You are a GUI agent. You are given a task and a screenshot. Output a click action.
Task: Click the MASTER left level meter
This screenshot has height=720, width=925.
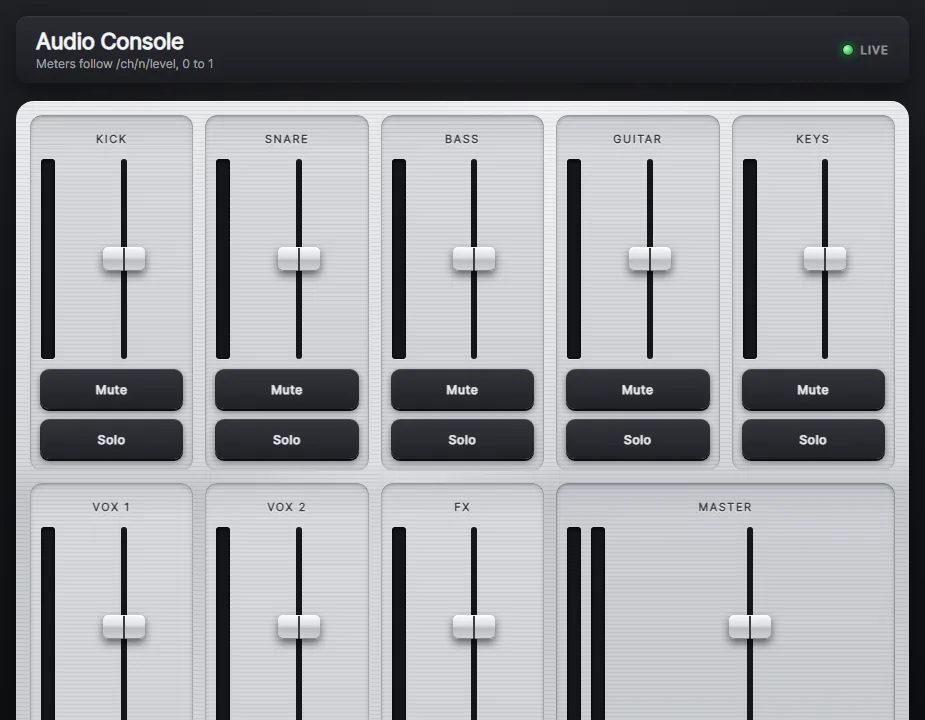(x=574, y=623)
